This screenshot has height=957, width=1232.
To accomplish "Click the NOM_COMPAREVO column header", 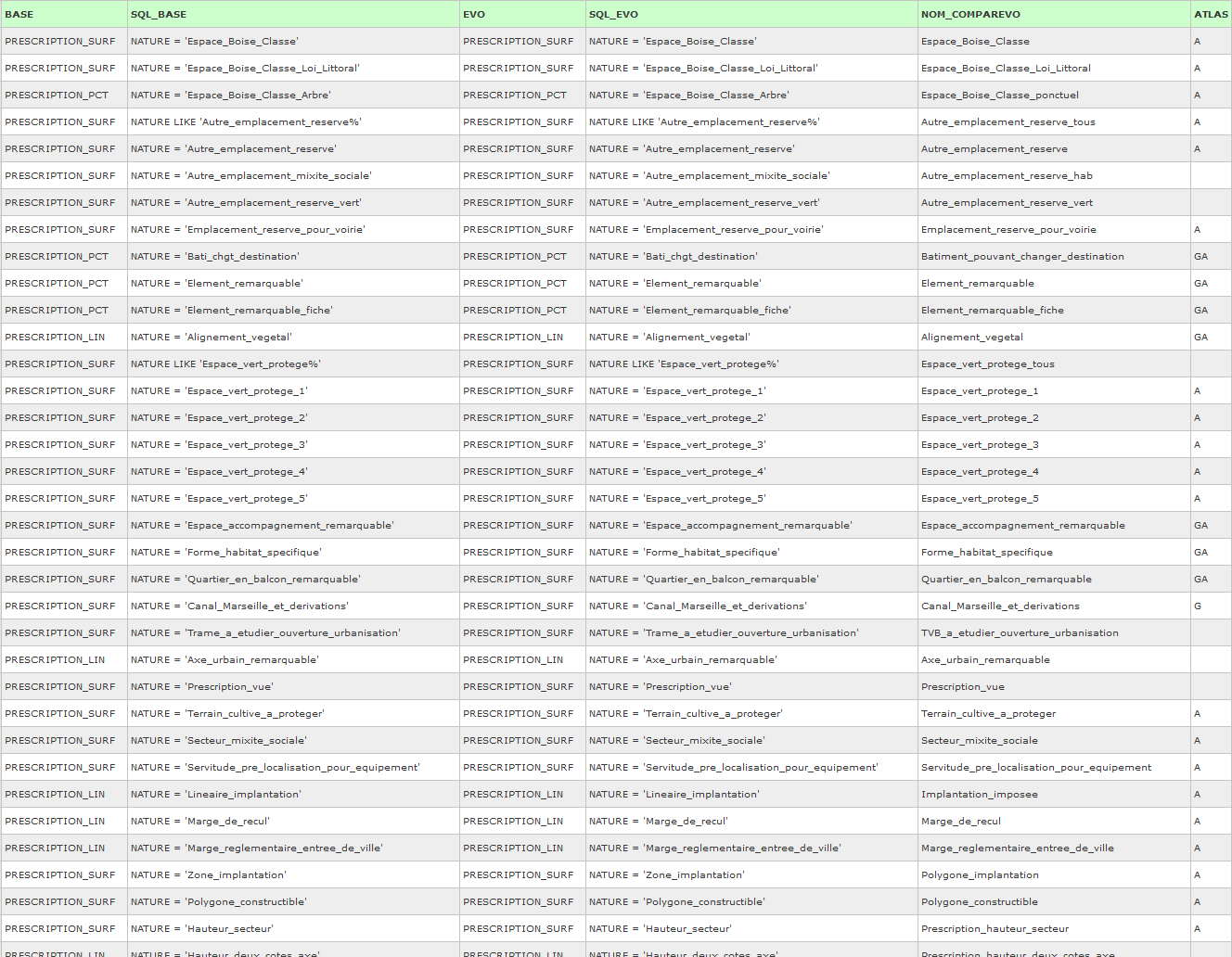I will pos(970,14).
